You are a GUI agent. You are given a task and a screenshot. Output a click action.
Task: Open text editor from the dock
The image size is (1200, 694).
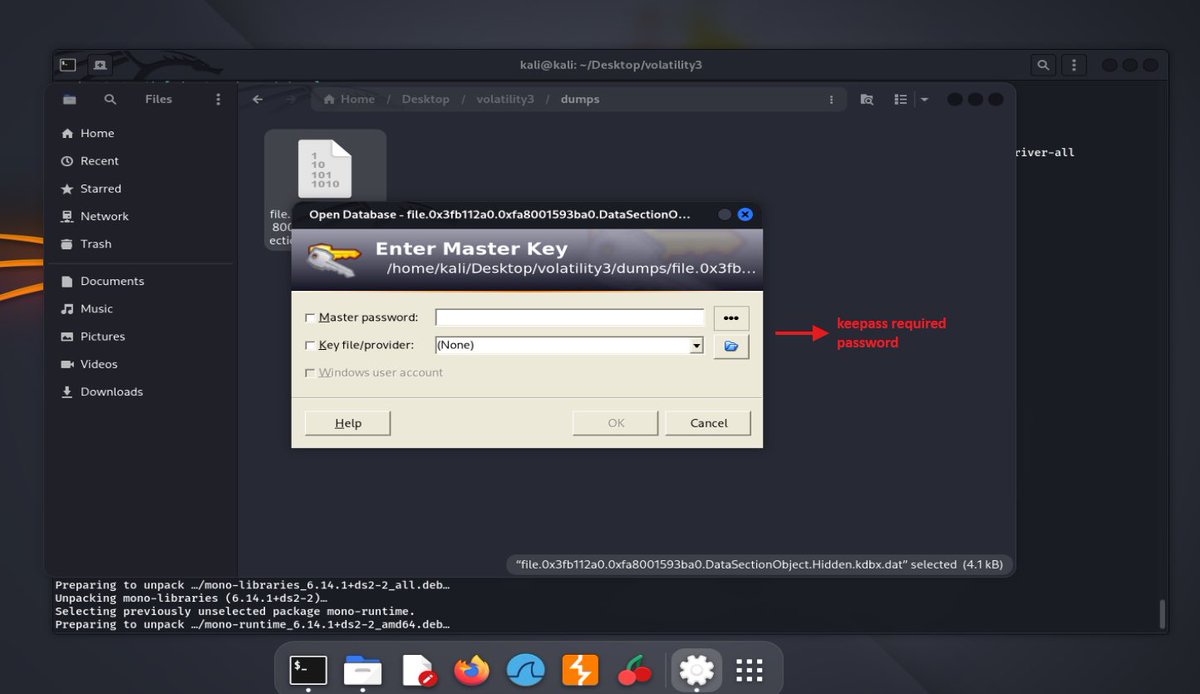[x=417, y=669]
